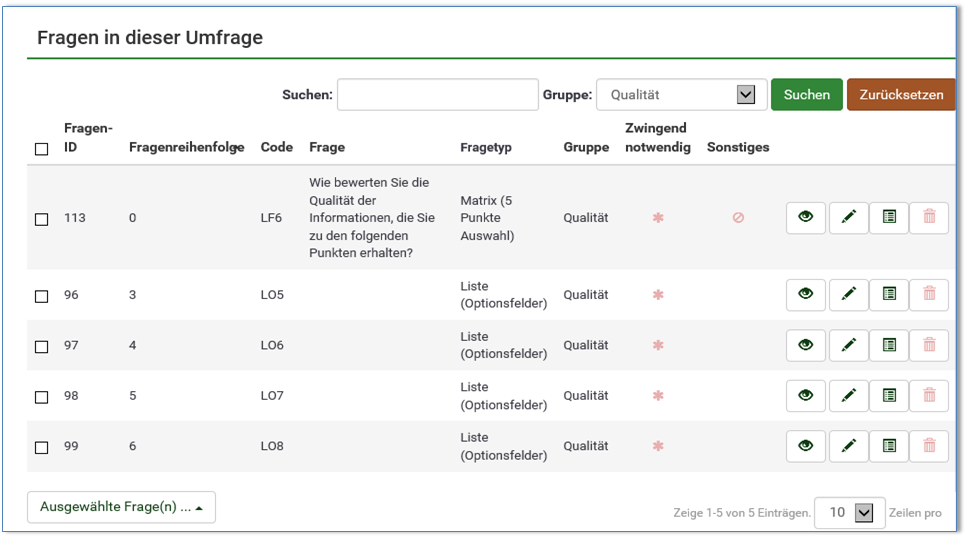Preview question 113 with eye icon
This screenshot has width=967, height=538.
(805, 217)
